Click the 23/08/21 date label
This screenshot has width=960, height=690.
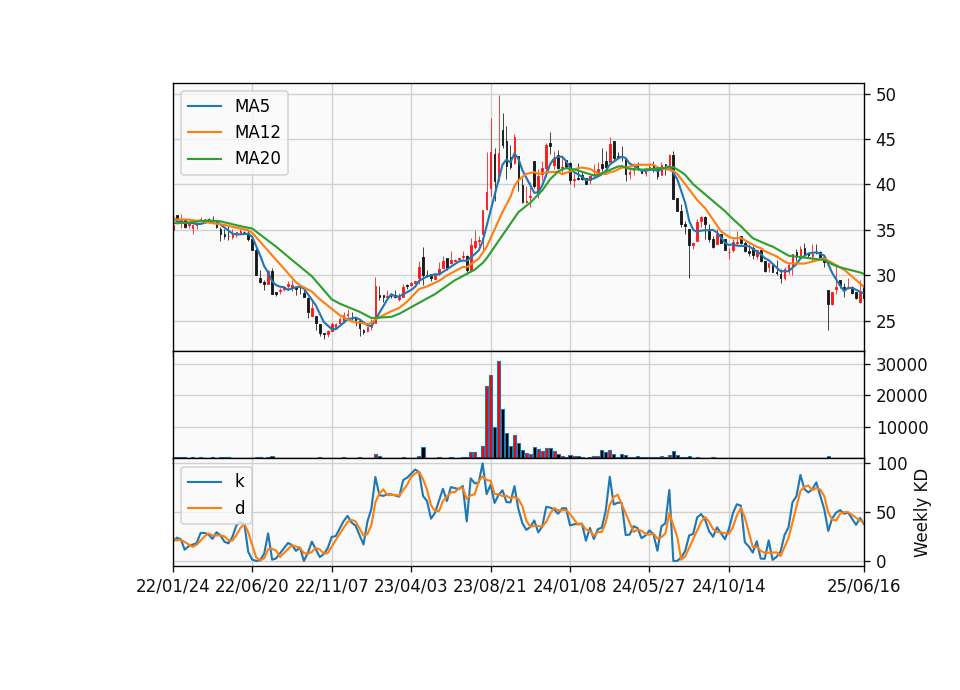[490, 587]
